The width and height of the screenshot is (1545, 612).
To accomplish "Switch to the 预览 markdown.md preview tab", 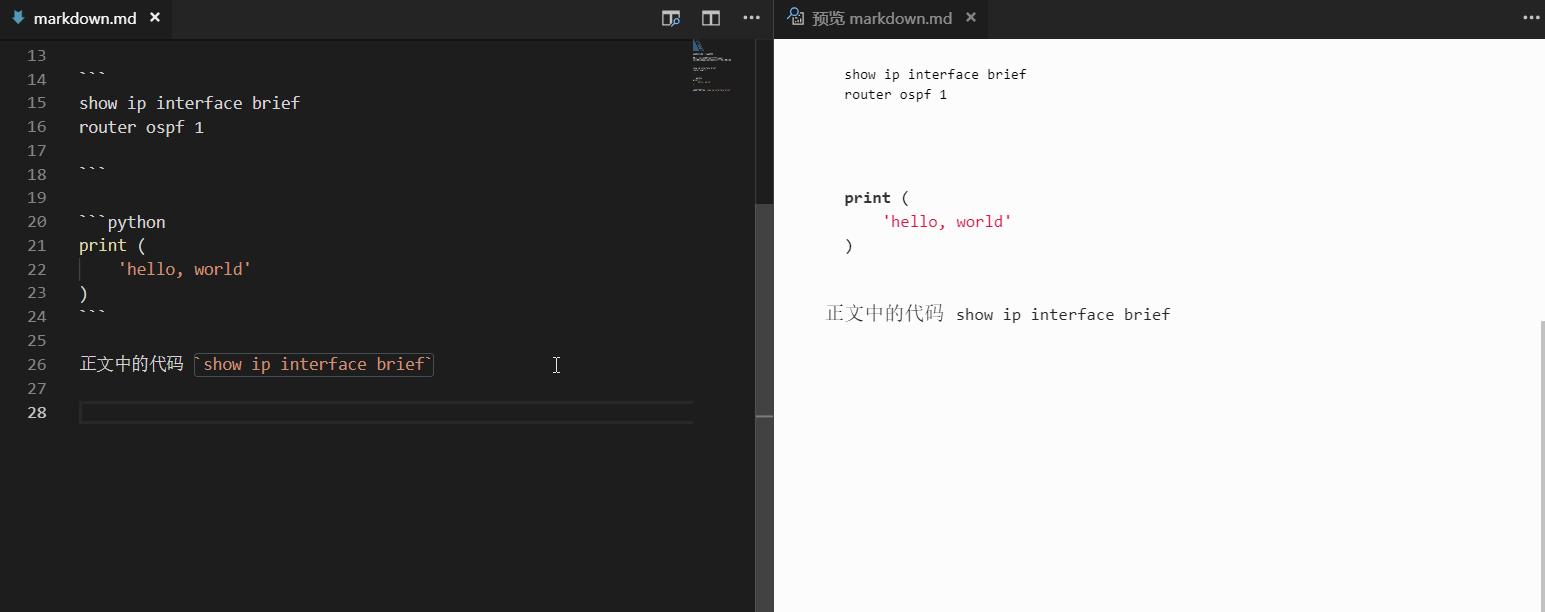I will coord(880,17).
